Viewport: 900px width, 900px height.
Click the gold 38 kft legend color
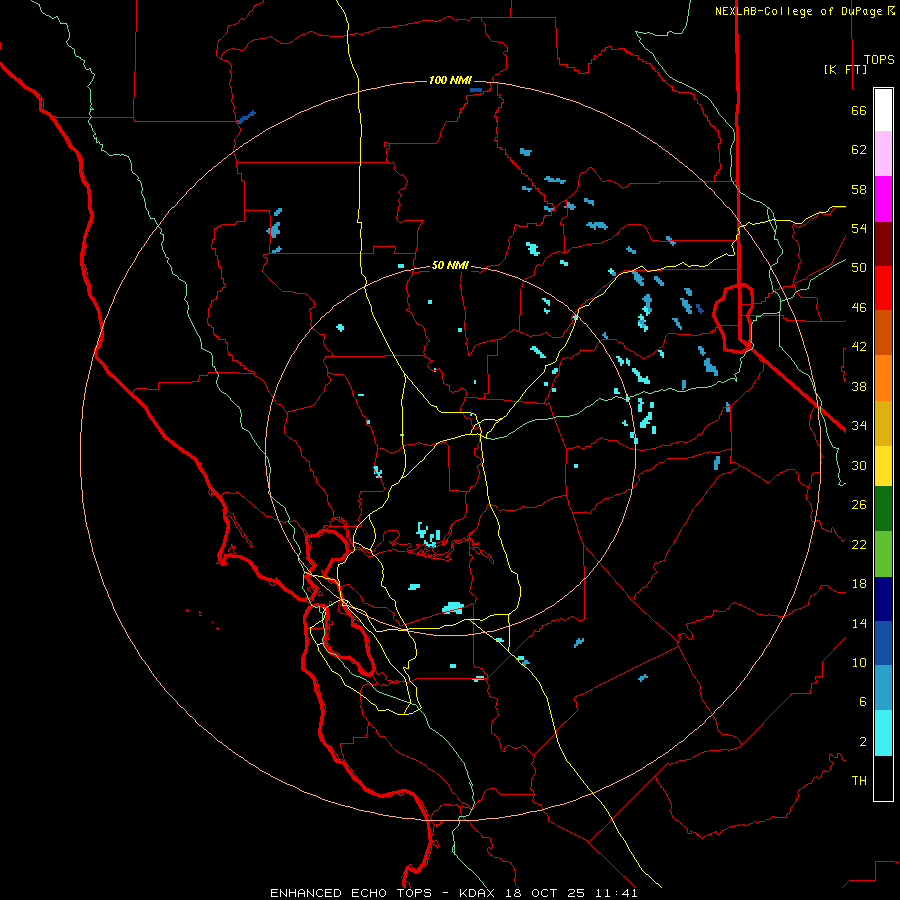coord(883,423)
